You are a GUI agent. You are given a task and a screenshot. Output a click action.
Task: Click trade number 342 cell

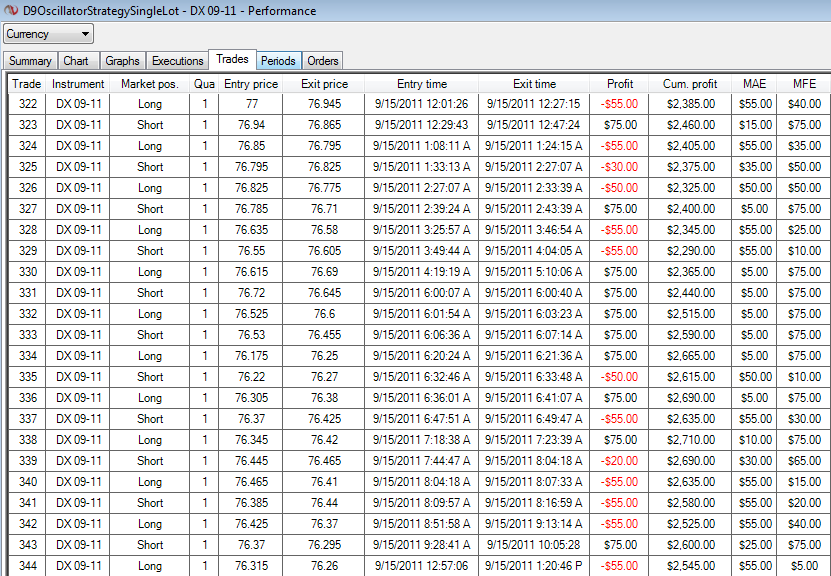[28, 524]
